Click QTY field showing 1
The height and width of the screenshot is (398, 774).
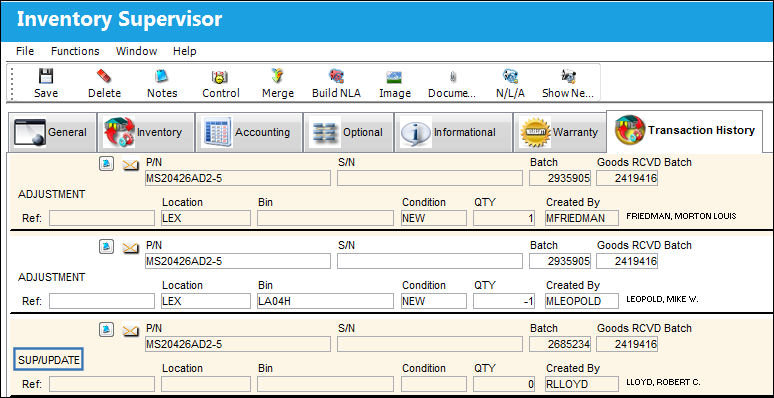[x=504, y=218]
